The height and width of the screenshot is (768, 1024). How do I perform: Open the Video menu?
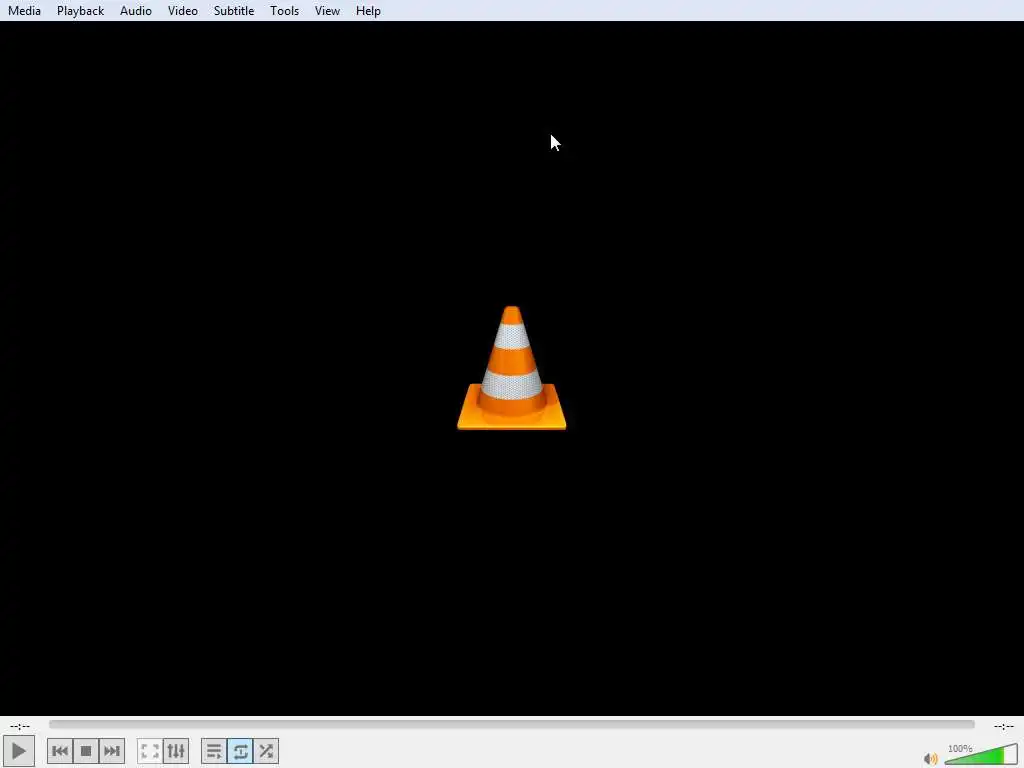pyautogui.click(x=182, y=10)
